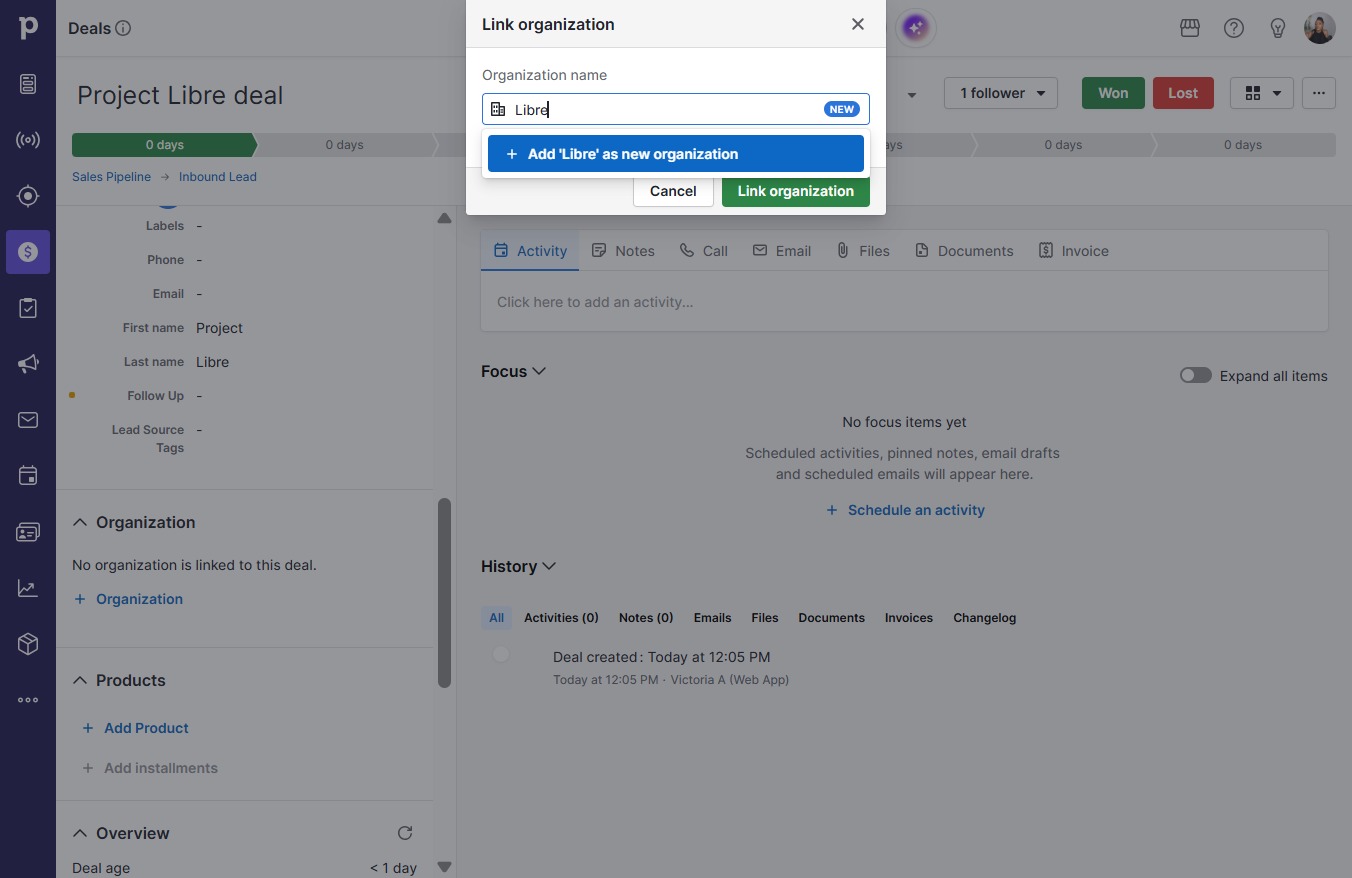Open the target Focus sidebar icon

point(28,196)
